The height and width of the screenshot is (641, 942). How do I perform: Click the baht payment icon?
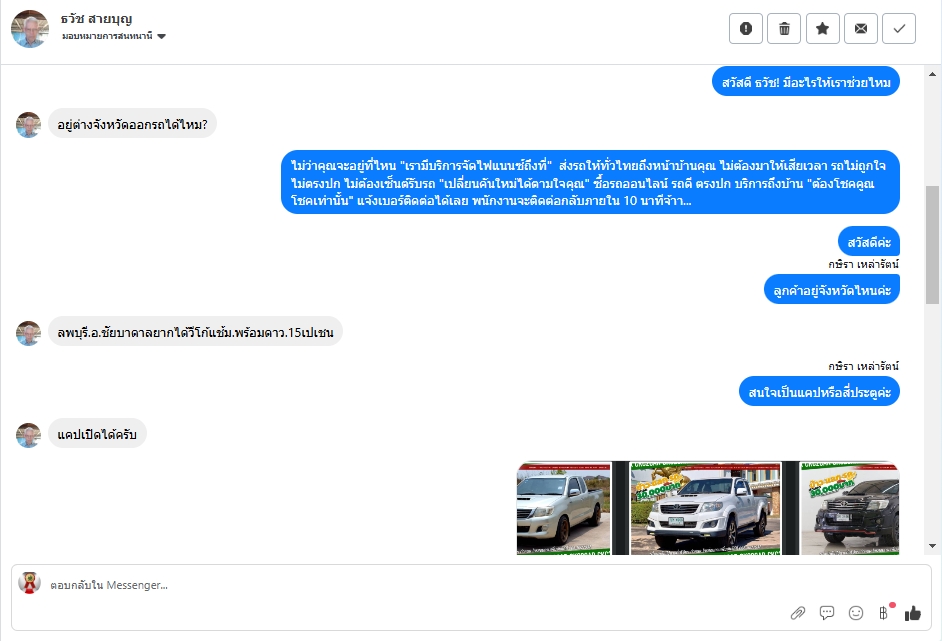[884, 612]
